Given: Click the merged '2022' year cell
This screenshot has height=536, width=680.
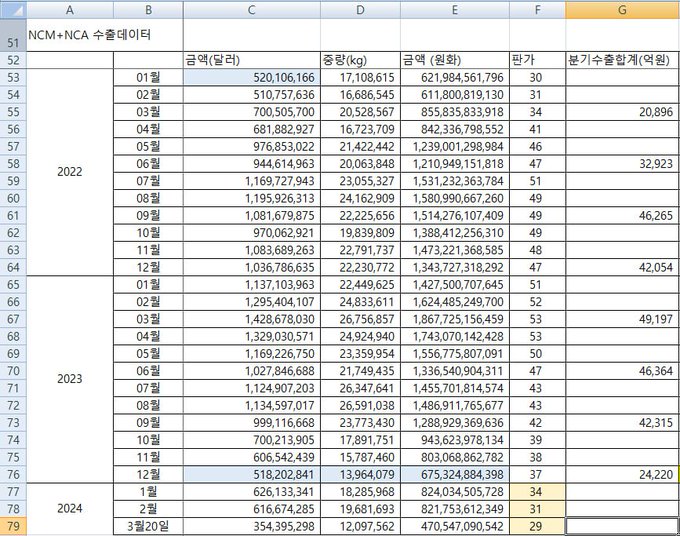Looking at the screenshot, I should pyautogui.click(x=70, y=172).
